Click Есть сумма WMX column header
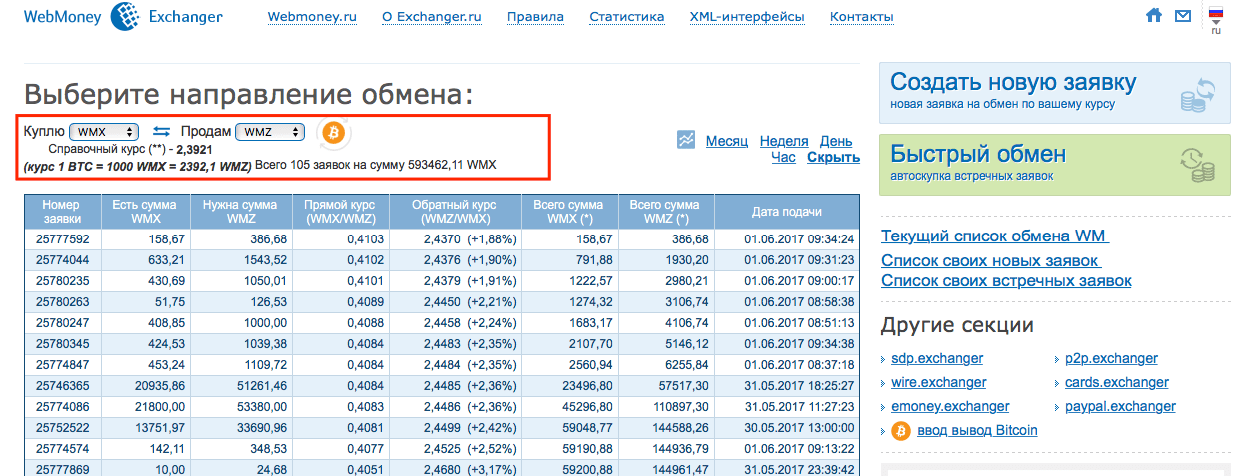 click(145, 211)
